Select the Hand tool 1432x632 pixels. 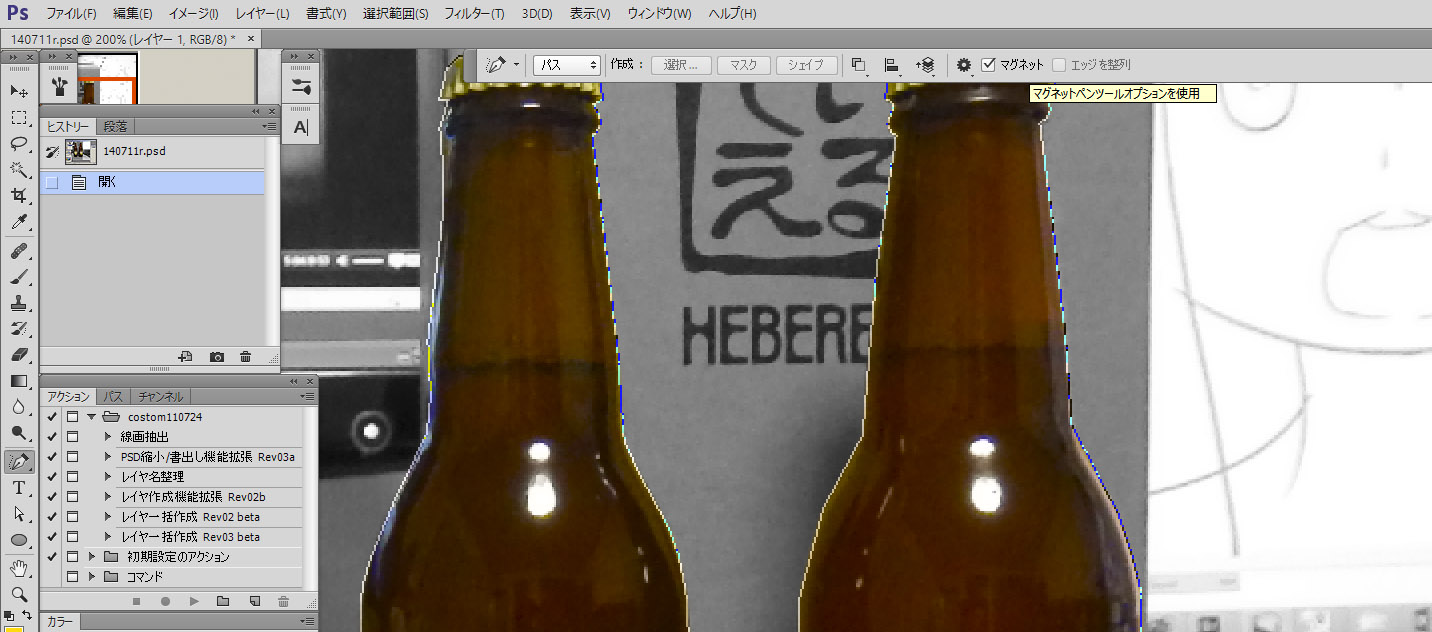(x=19, y=569)
